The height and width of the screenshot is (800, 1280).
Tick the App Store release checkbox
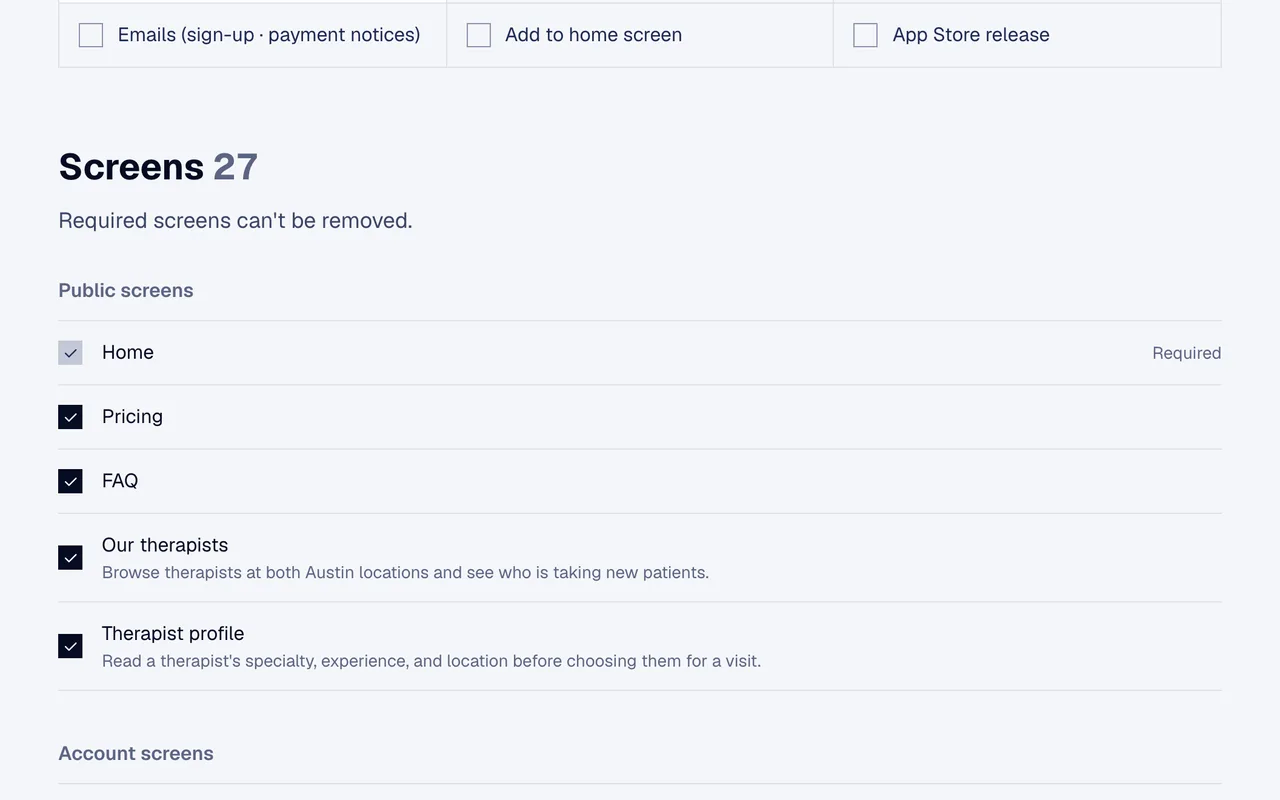pyautogui.click(x=866, y=35)
